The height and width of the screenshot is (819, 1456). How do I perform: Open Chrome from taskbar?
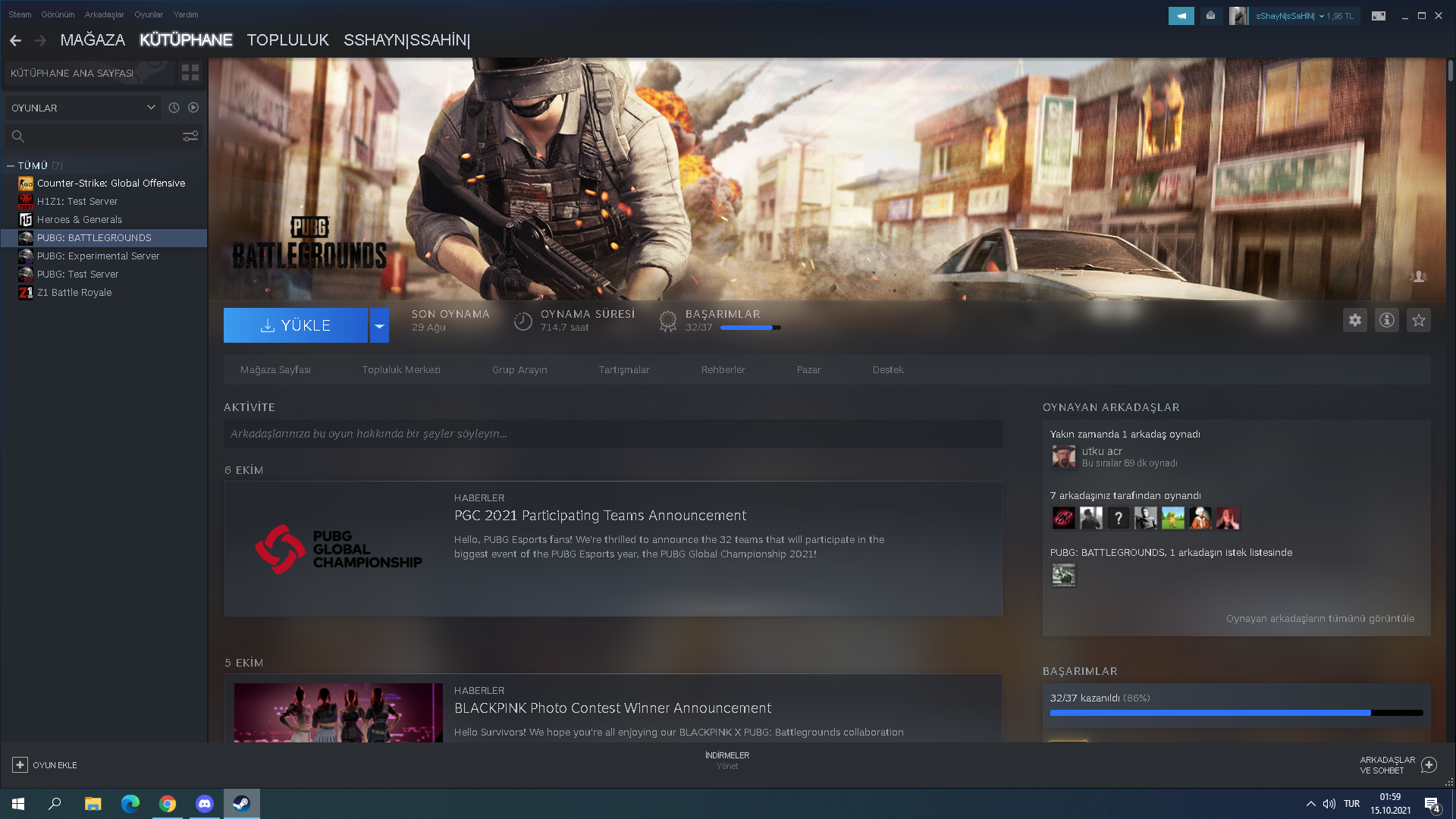168,804
